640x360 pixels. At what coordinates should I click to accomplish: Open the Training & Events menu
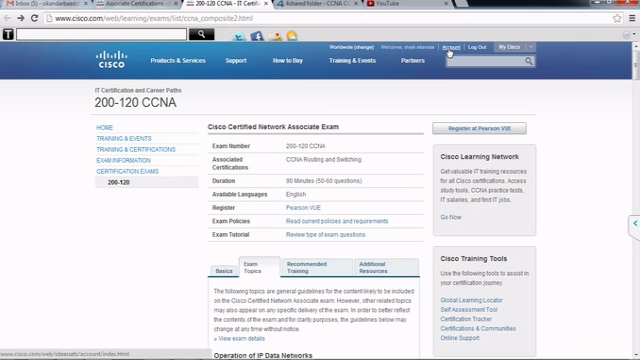coord(352,60)
